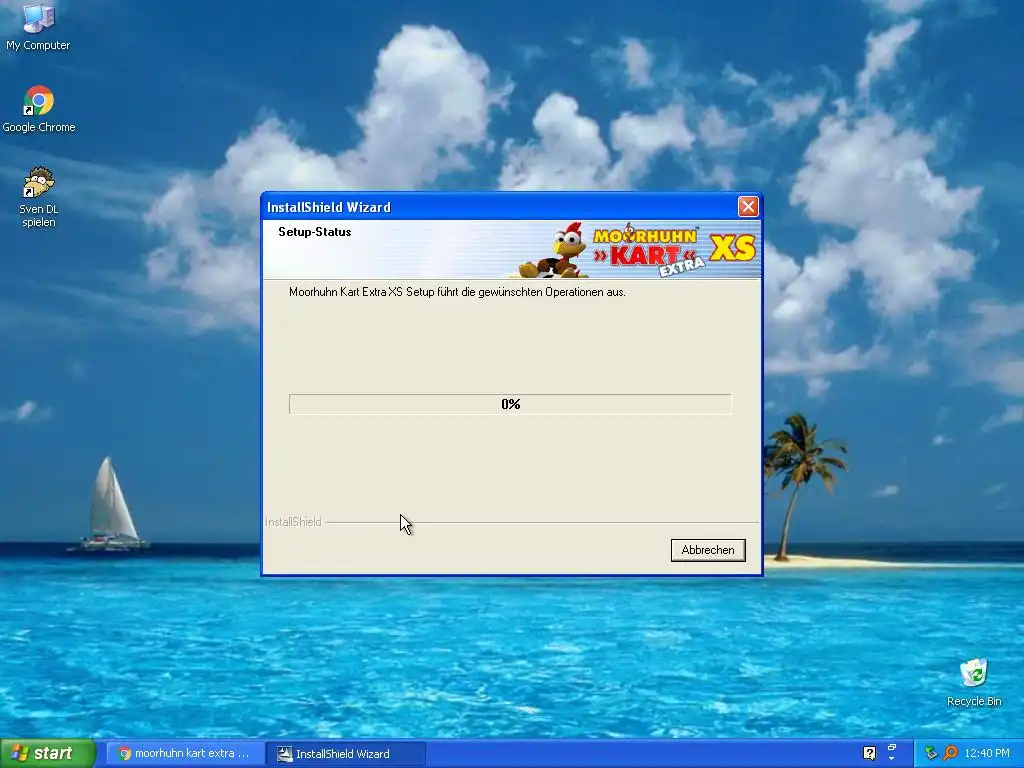Click the Safely Remove Hardware tray icon
This screenshot has height=768, width=1024.
[931, 753]
